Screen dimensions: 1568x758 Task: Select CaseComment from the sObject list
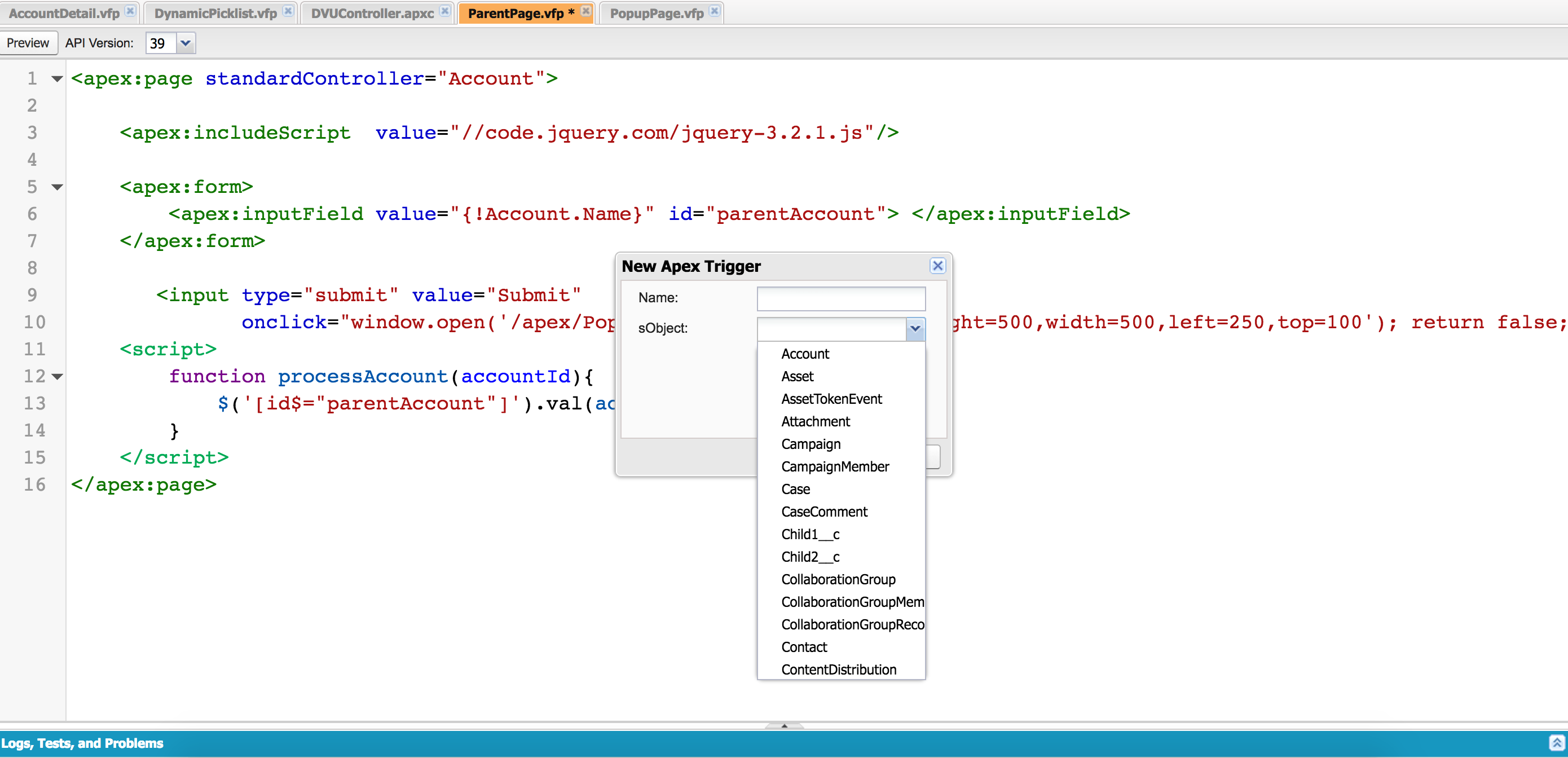[840, 512]
